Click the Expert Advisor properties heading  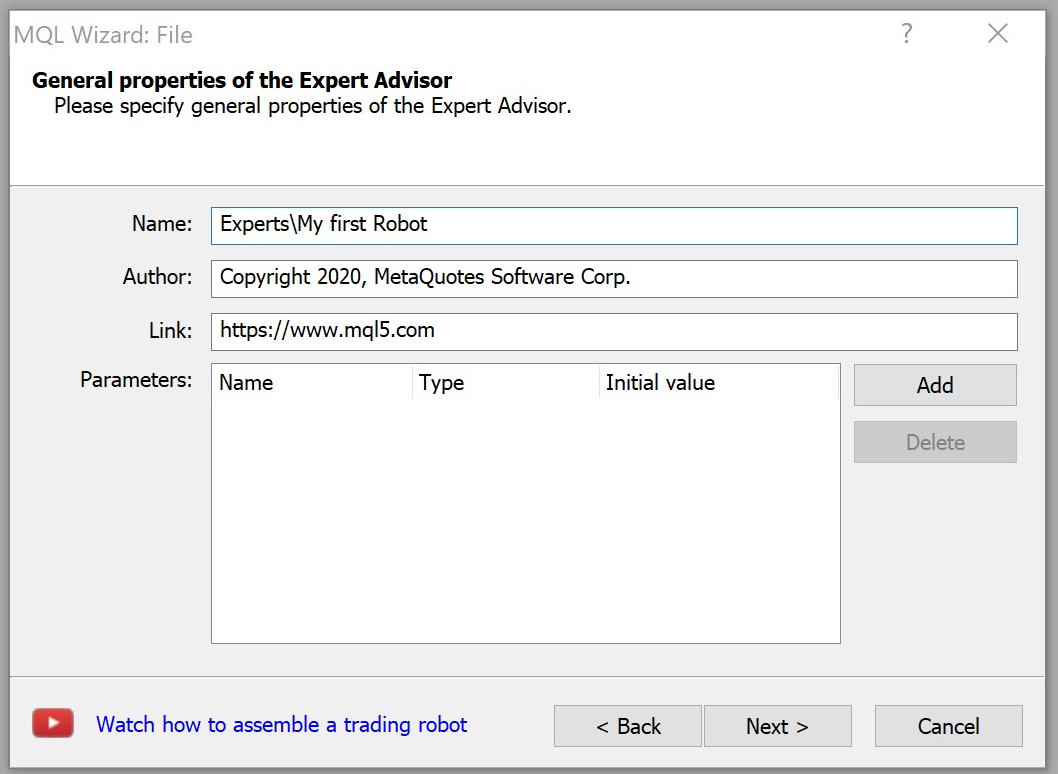pos(242,80)
